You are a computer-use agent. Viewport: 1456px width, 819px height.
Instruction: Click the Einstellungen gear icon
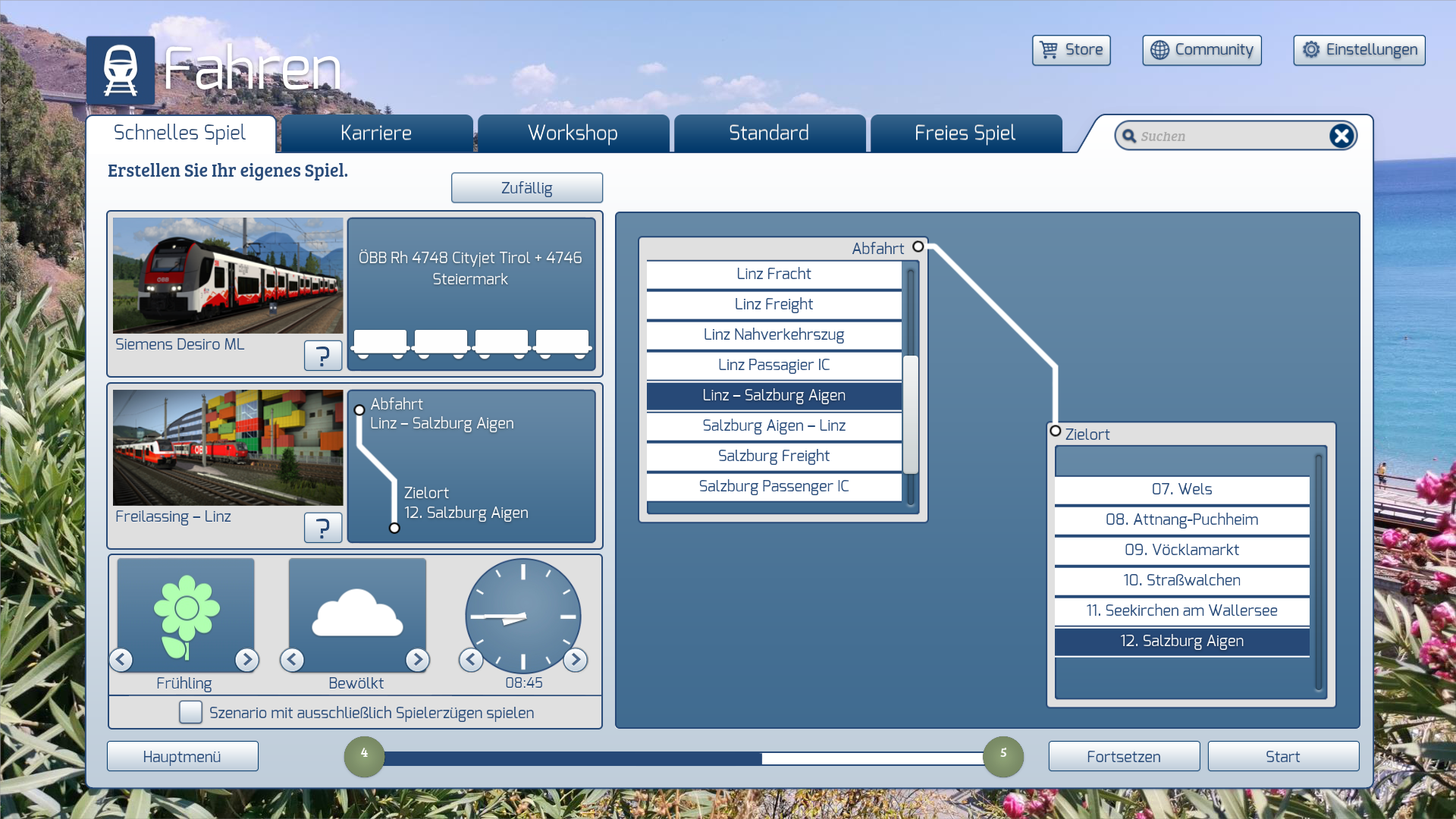(1311, 50)
